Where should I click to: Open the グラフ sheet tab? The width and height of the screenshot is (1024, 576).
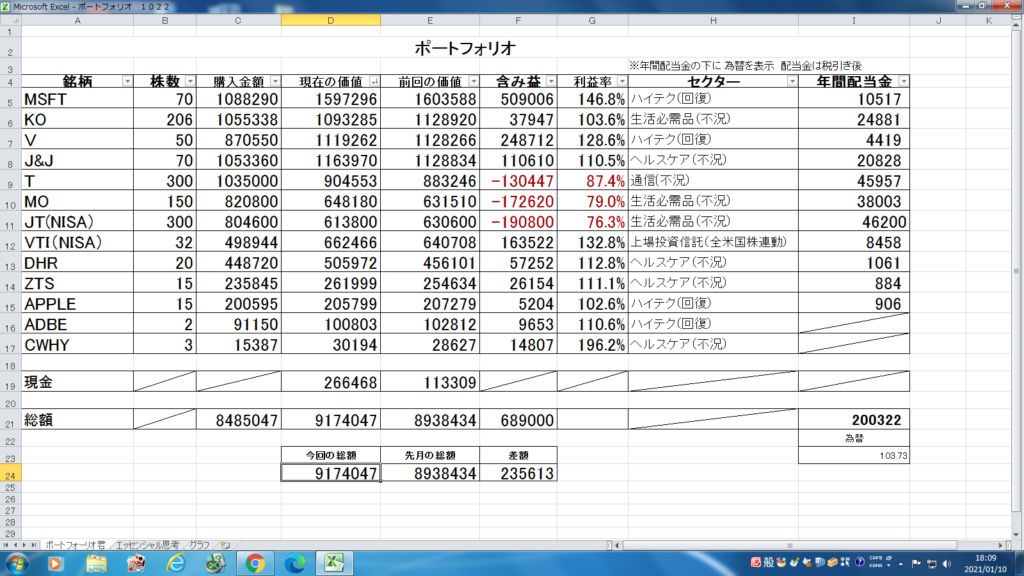coord(199,545)
